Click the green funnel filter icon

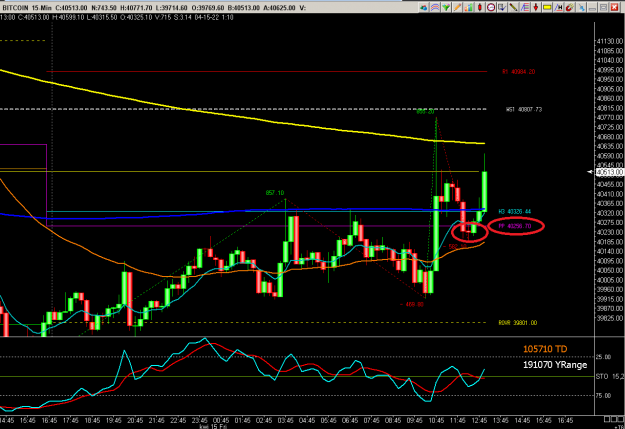coord(446,7)
